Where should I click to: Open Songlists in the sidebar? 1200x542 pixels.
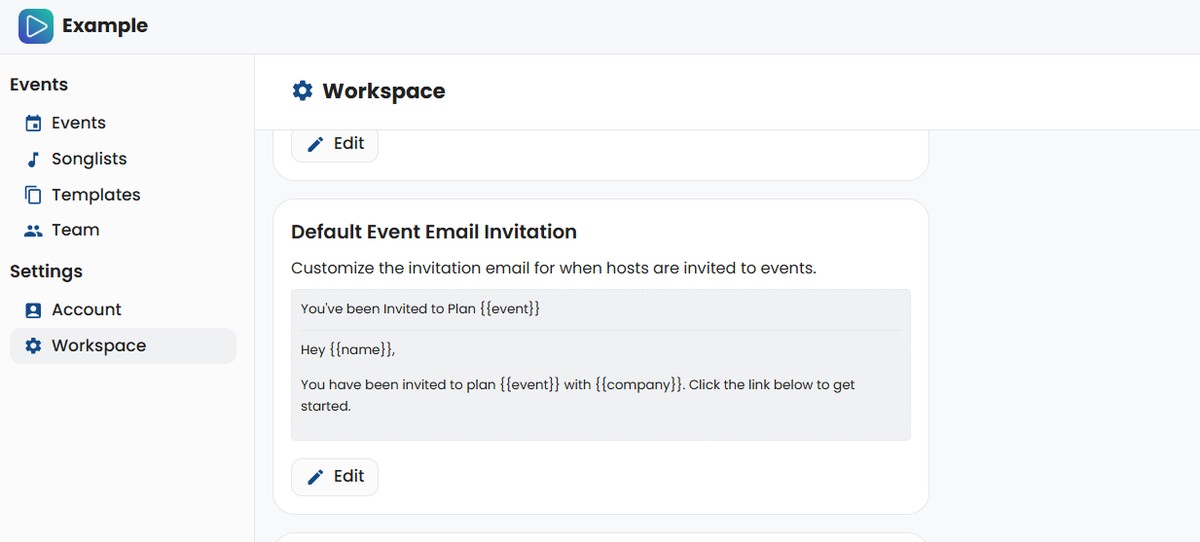pos(123,159)
